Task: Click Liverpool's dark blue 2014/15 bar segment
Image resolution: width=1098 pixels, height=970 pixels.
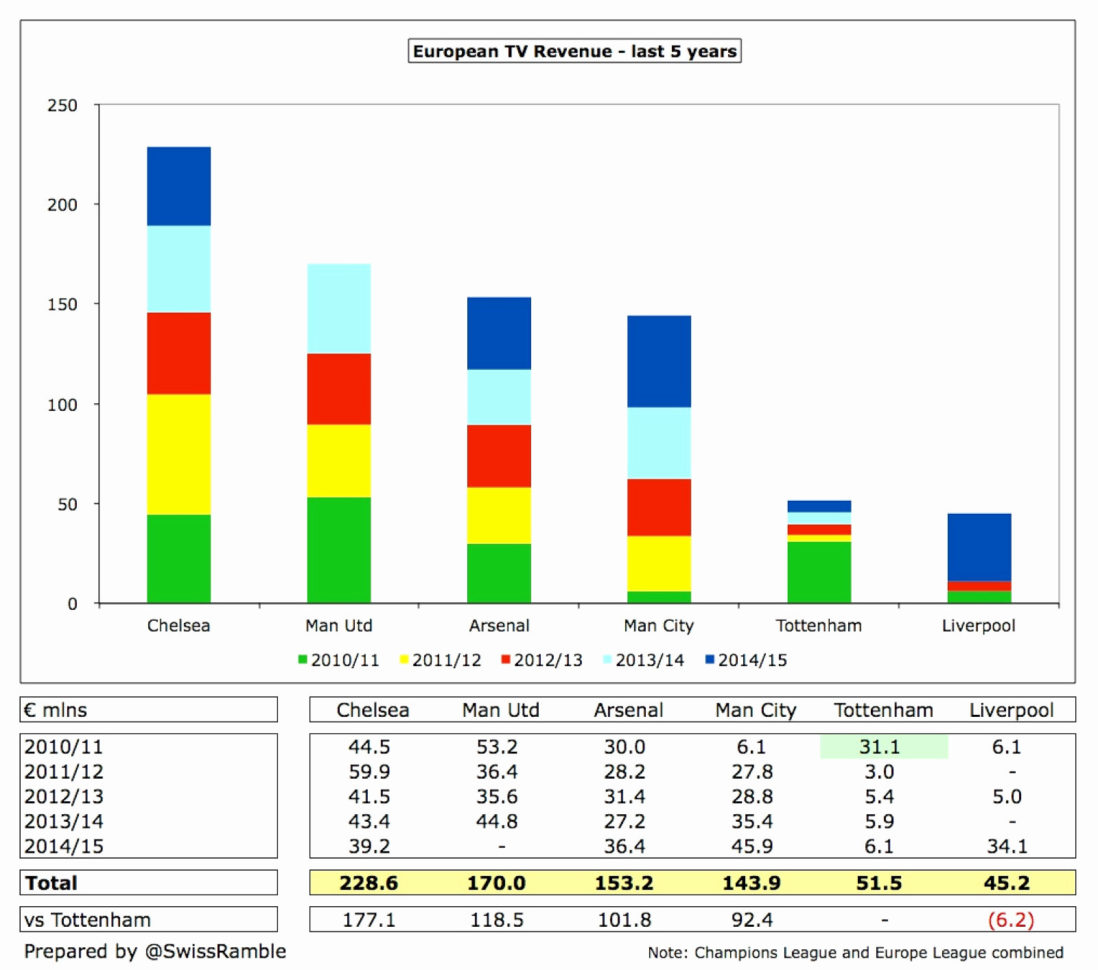Action: click(x=979, y=548)
